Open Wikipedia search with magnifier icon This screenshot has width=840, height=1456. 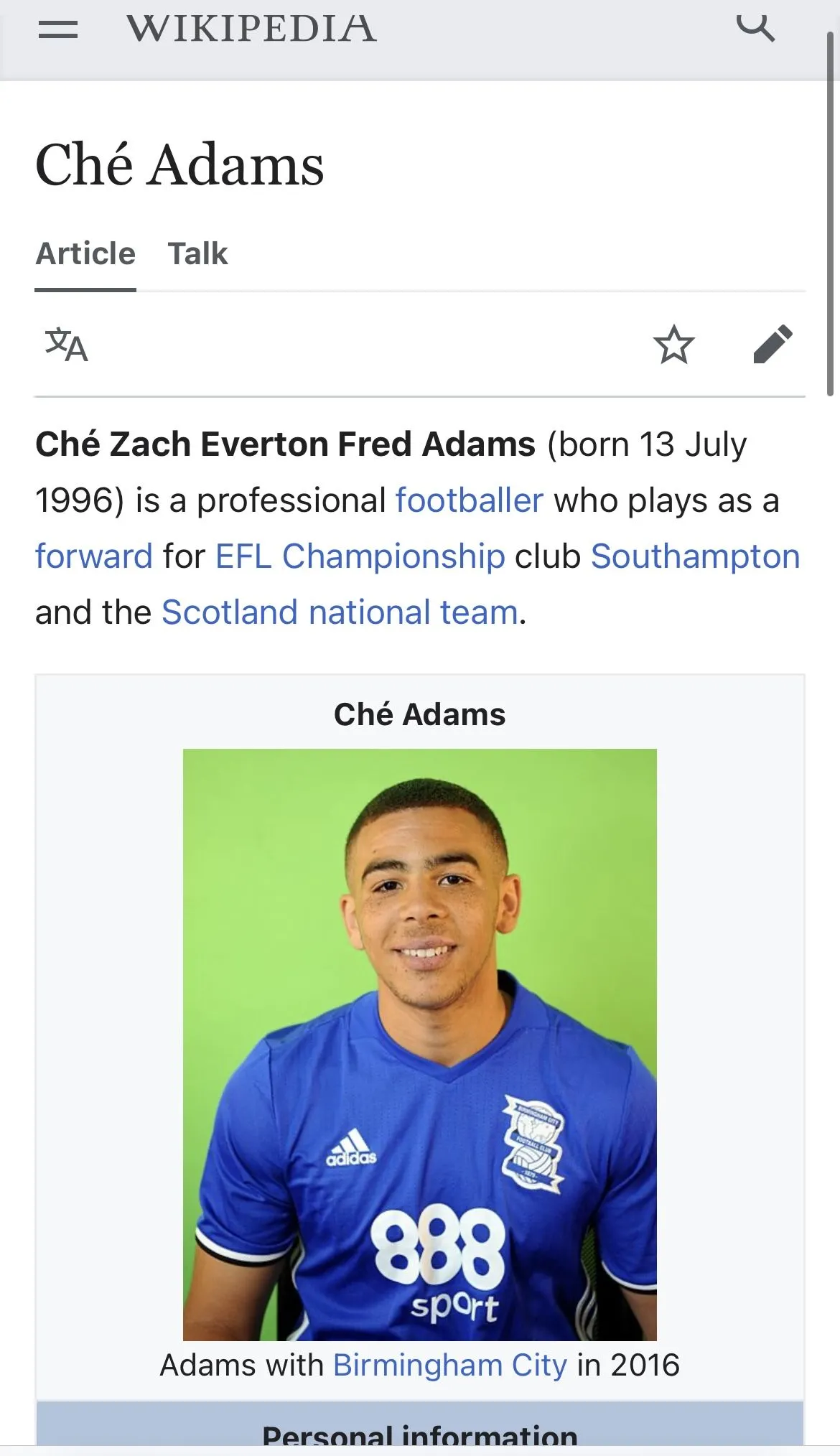click(x=755, y=28)
